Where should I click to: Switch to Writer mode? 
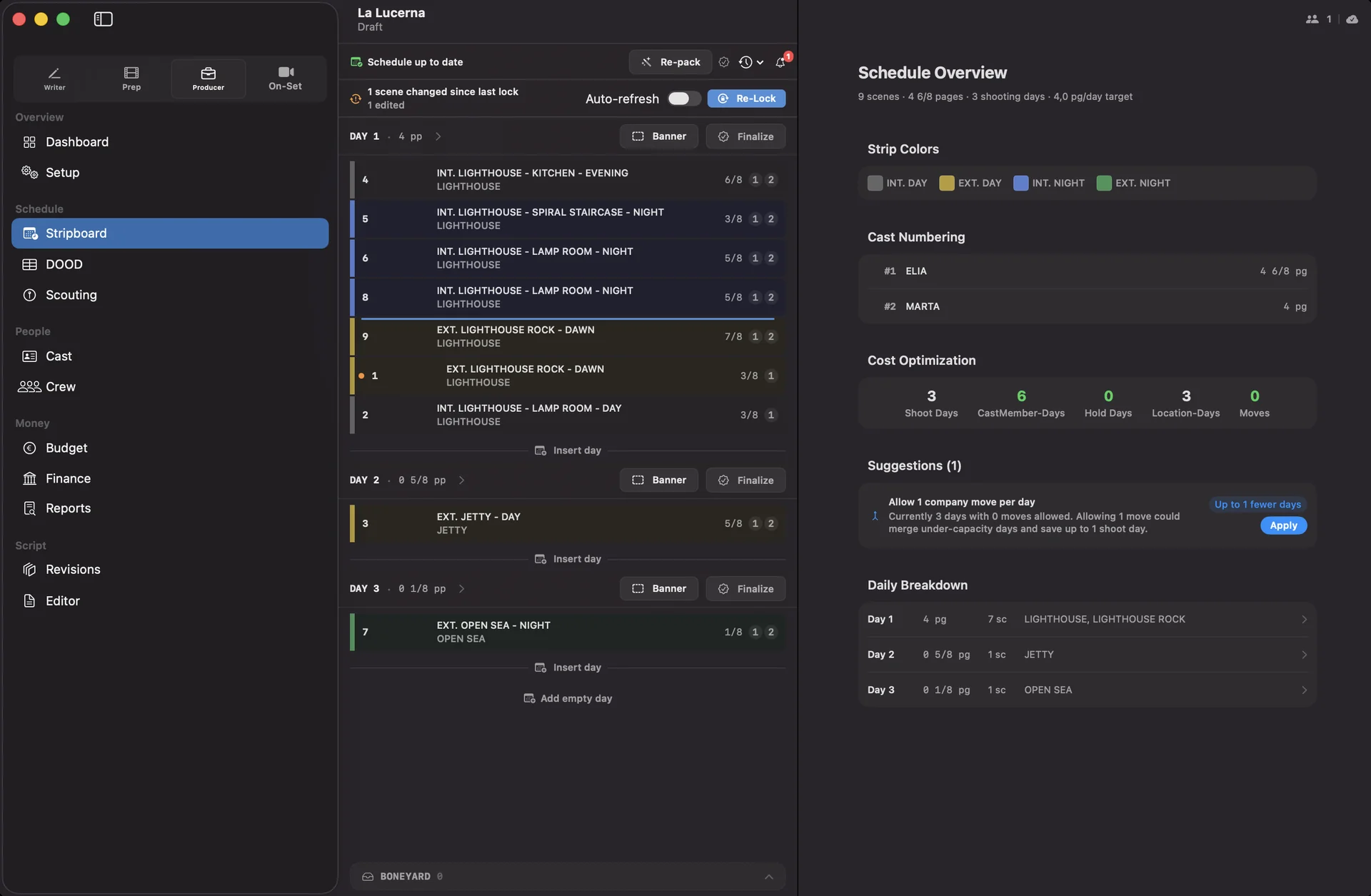[x=54, y=79]
